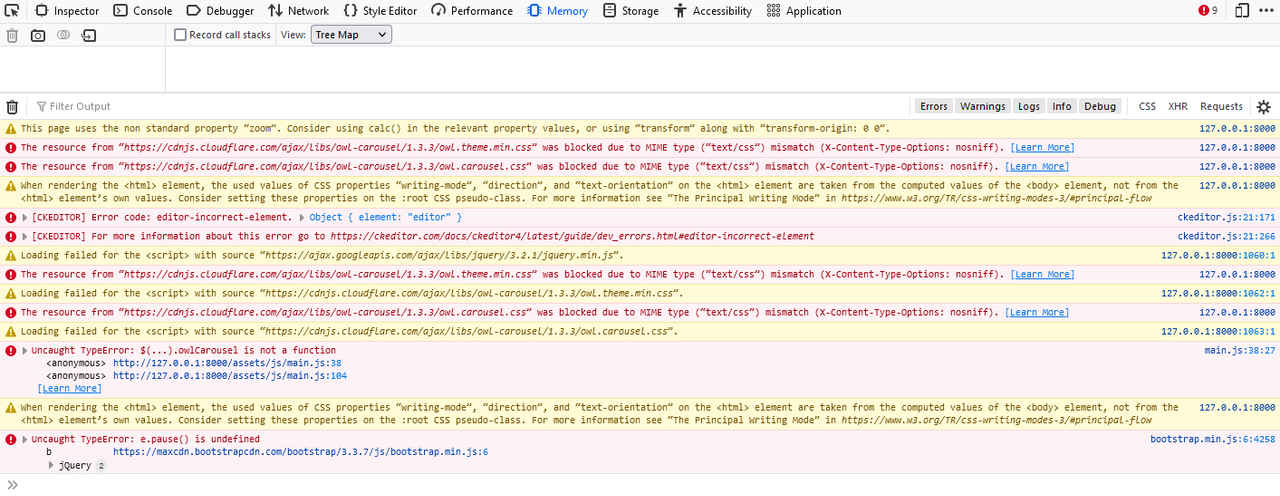Enable the XHR filter
Viewport: 1280px width, 496px height.
[x=1178, y=106]
